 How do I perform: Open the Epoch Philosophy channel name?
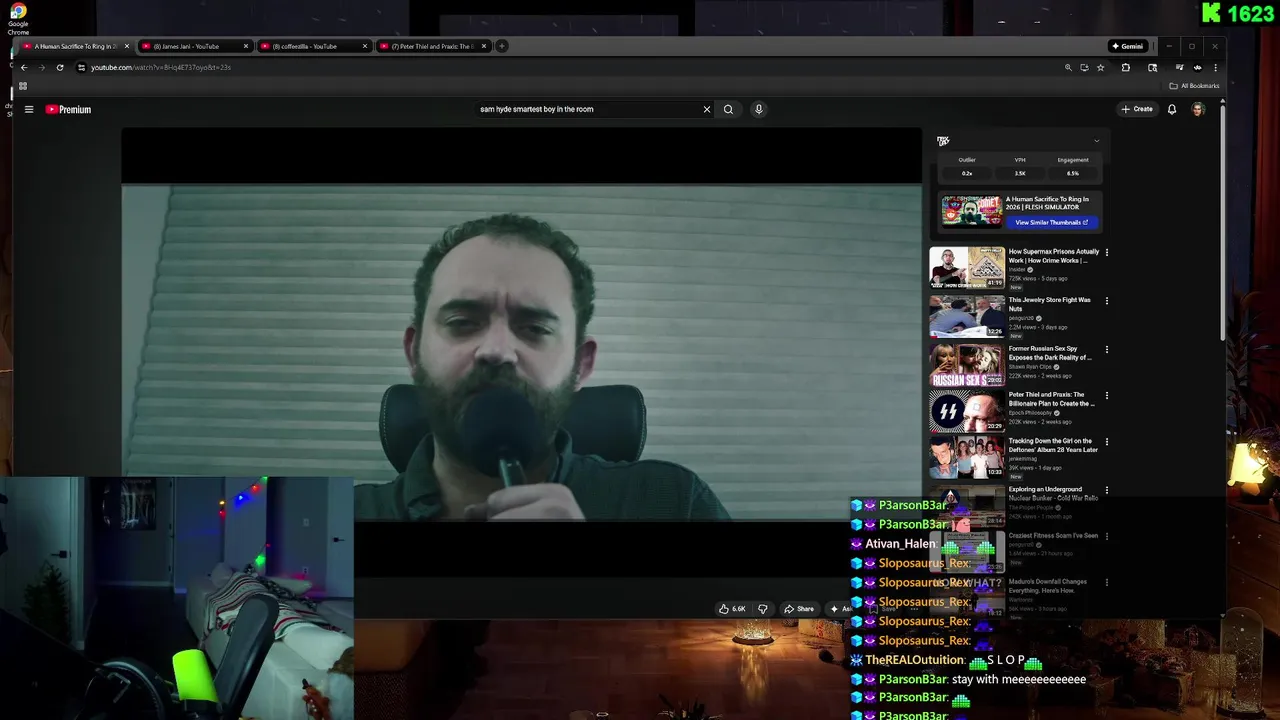(x=1030, y=413)
